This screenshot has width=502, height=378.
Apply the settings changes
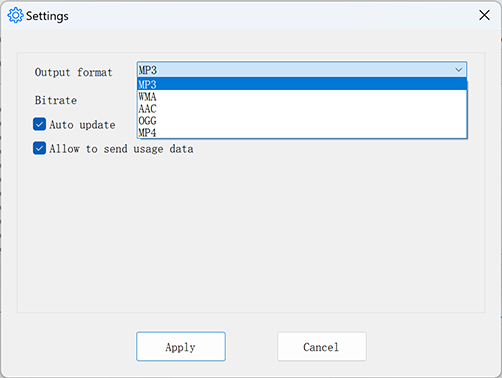pos(181,346)
